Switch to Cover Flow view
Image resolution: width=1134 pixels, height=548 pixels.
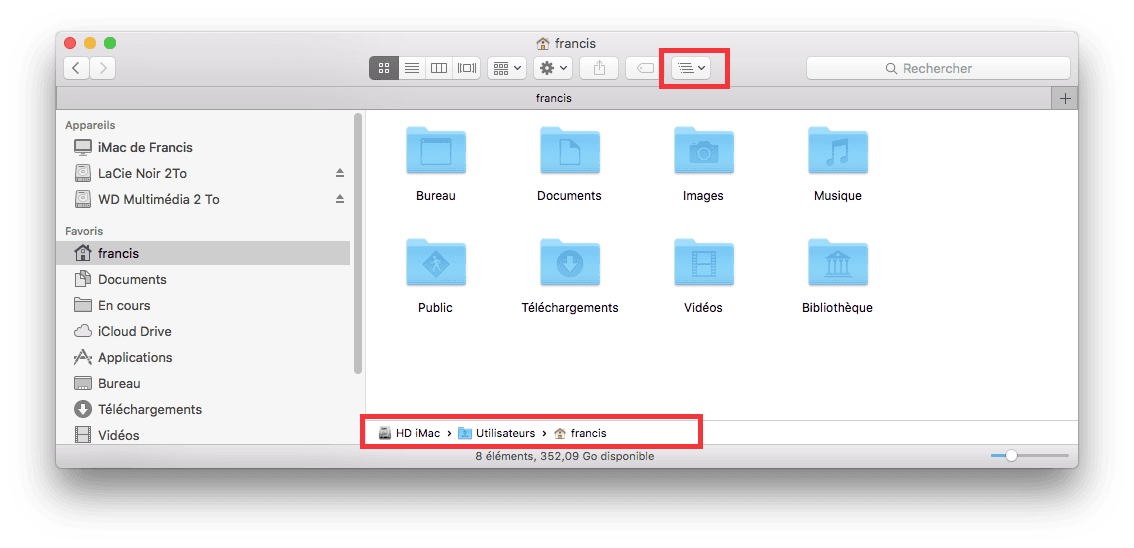(467, 68)
